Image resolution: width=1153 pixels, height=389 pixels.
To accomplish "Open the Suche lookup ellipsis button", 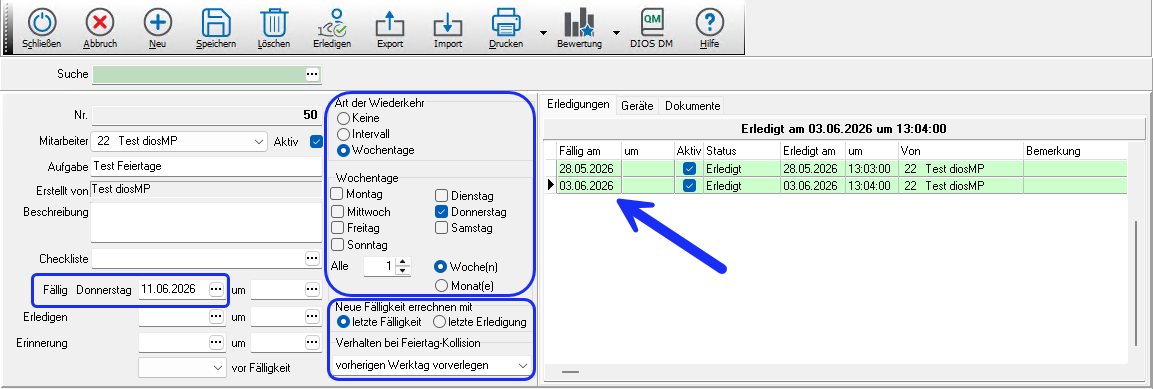I will [313, 74].
